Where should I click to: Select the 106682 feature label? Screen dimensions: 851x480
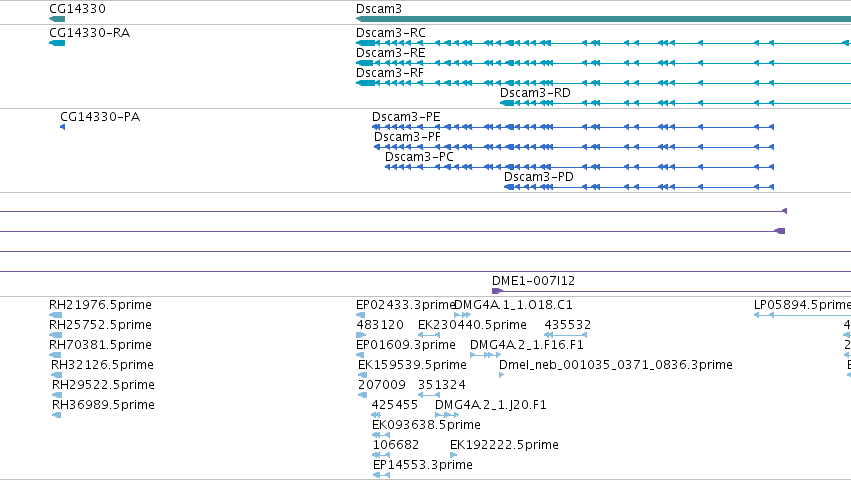pyautogui.click(x=396, y=445)
